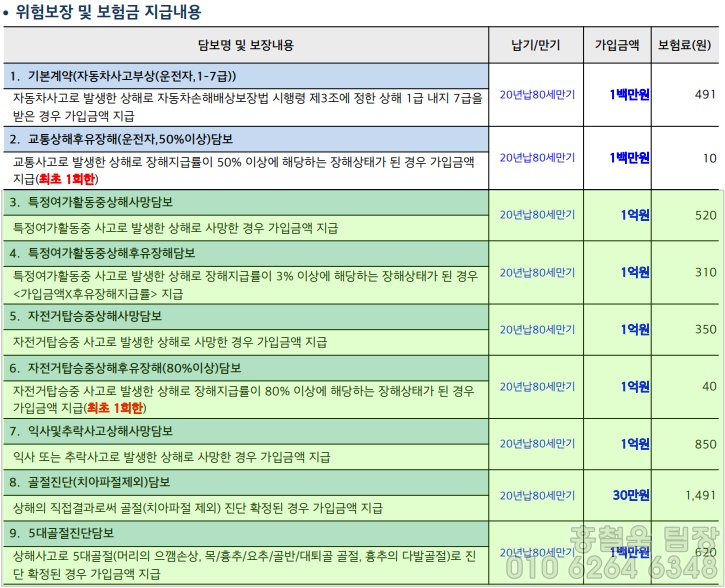
Task: Click '1억원' in the 특정여가활동중상해사망 row
Action: point(635,215)
